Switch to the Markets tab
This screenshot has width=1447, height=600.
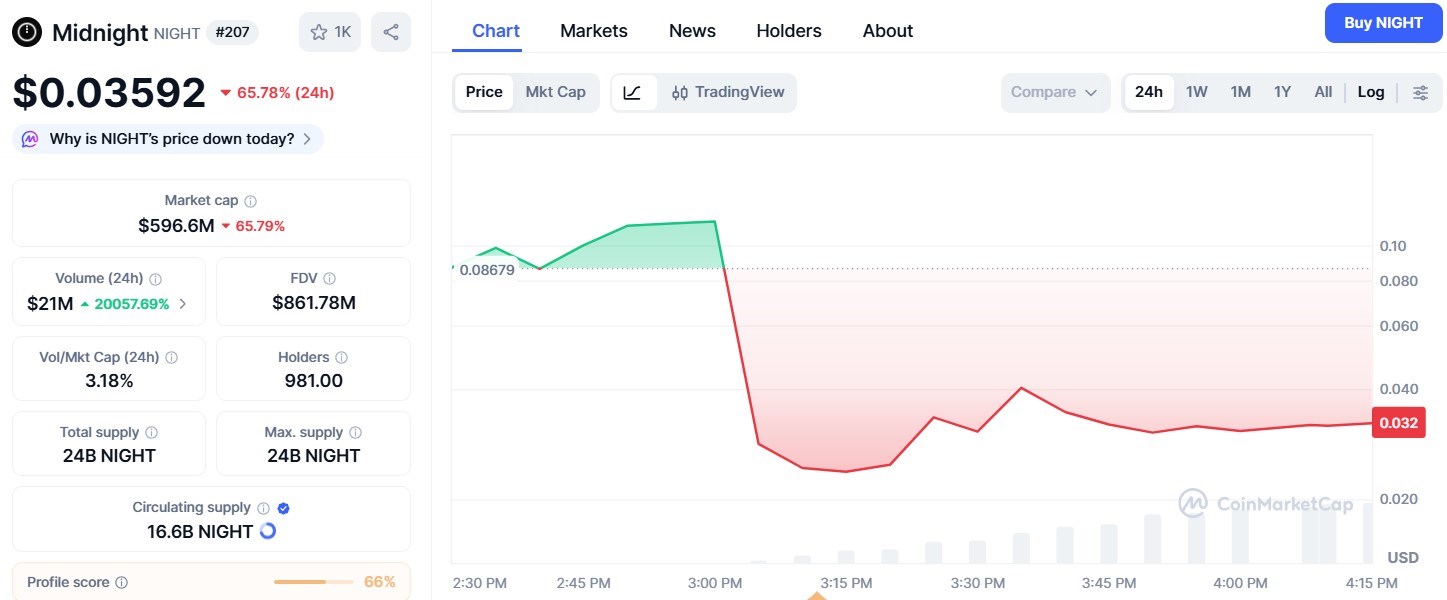(x=593, y=30)
